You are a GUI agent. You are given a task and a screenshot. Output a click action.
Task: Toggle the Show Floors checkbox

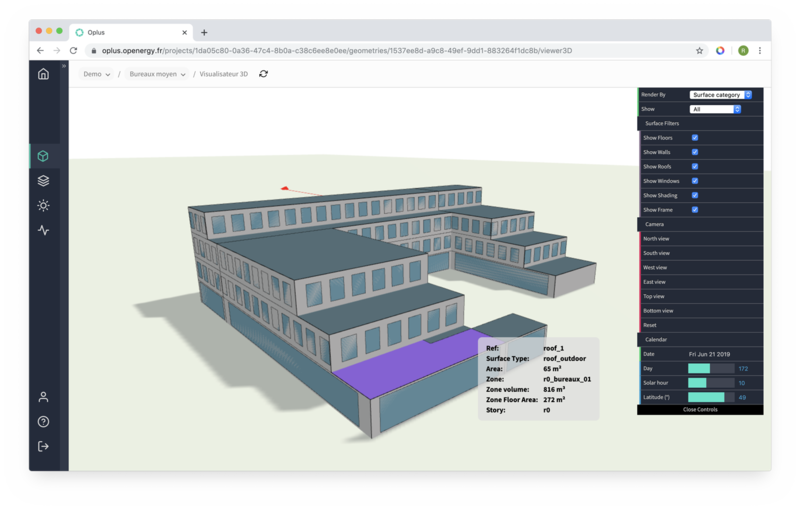click(695, 138)
